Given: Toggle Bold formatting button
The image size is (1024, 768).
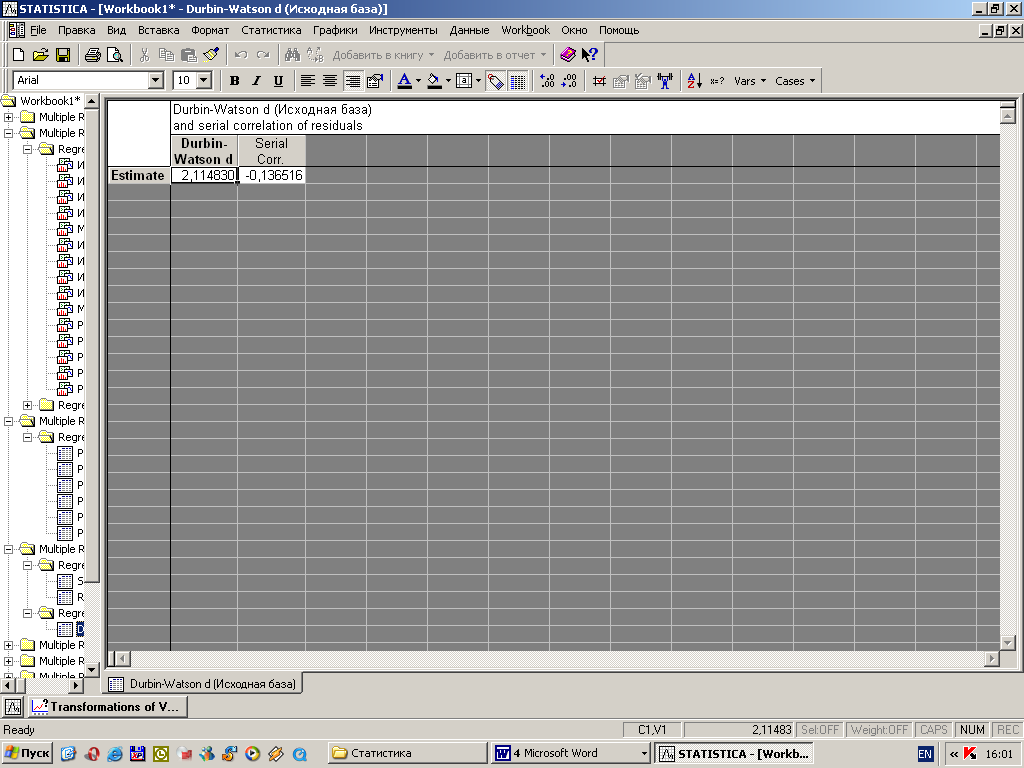Looking at the screenshot, I should pyautogui.click(x=235, y=81).
